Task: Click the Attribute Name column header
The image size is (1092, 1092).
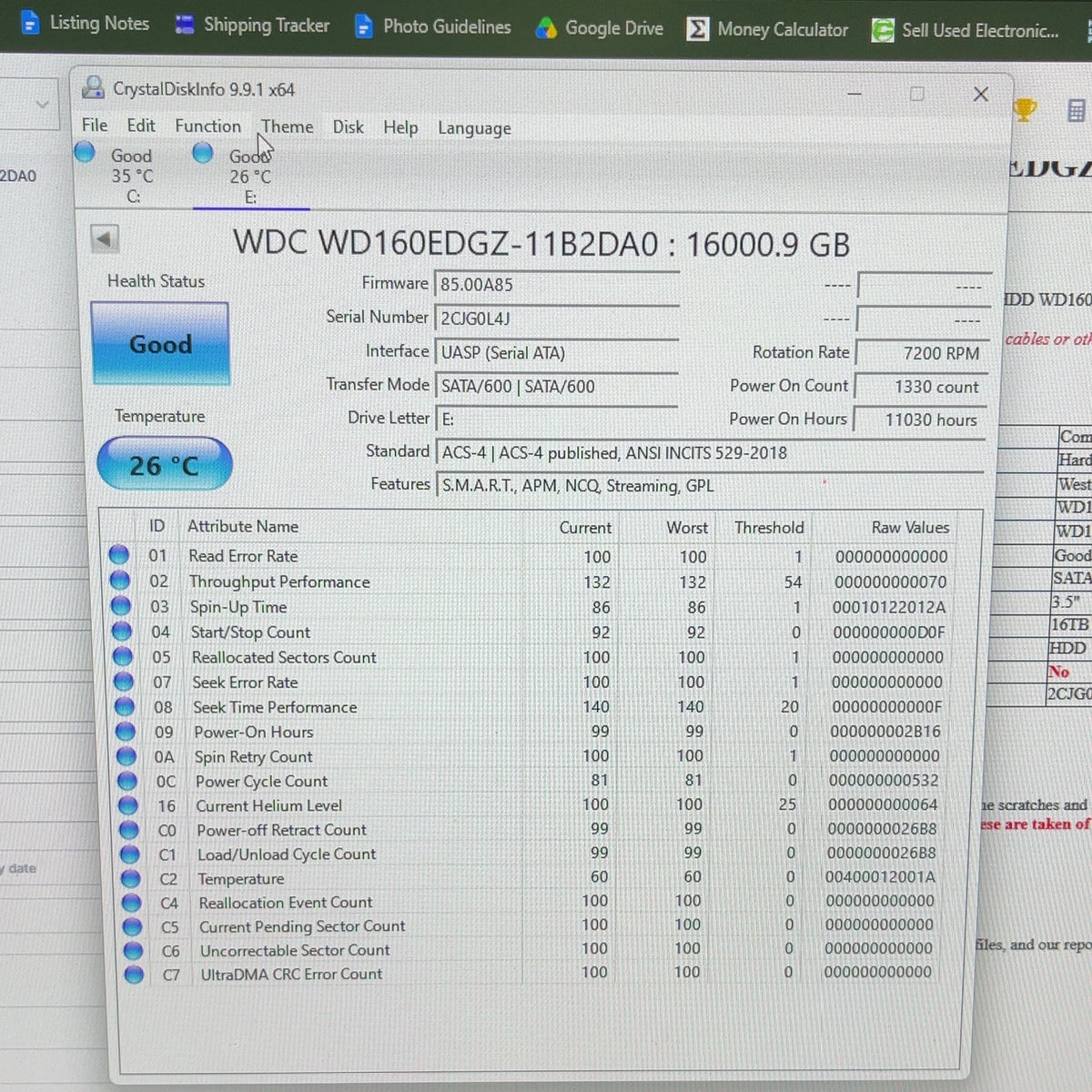Action: click(243, 526)
